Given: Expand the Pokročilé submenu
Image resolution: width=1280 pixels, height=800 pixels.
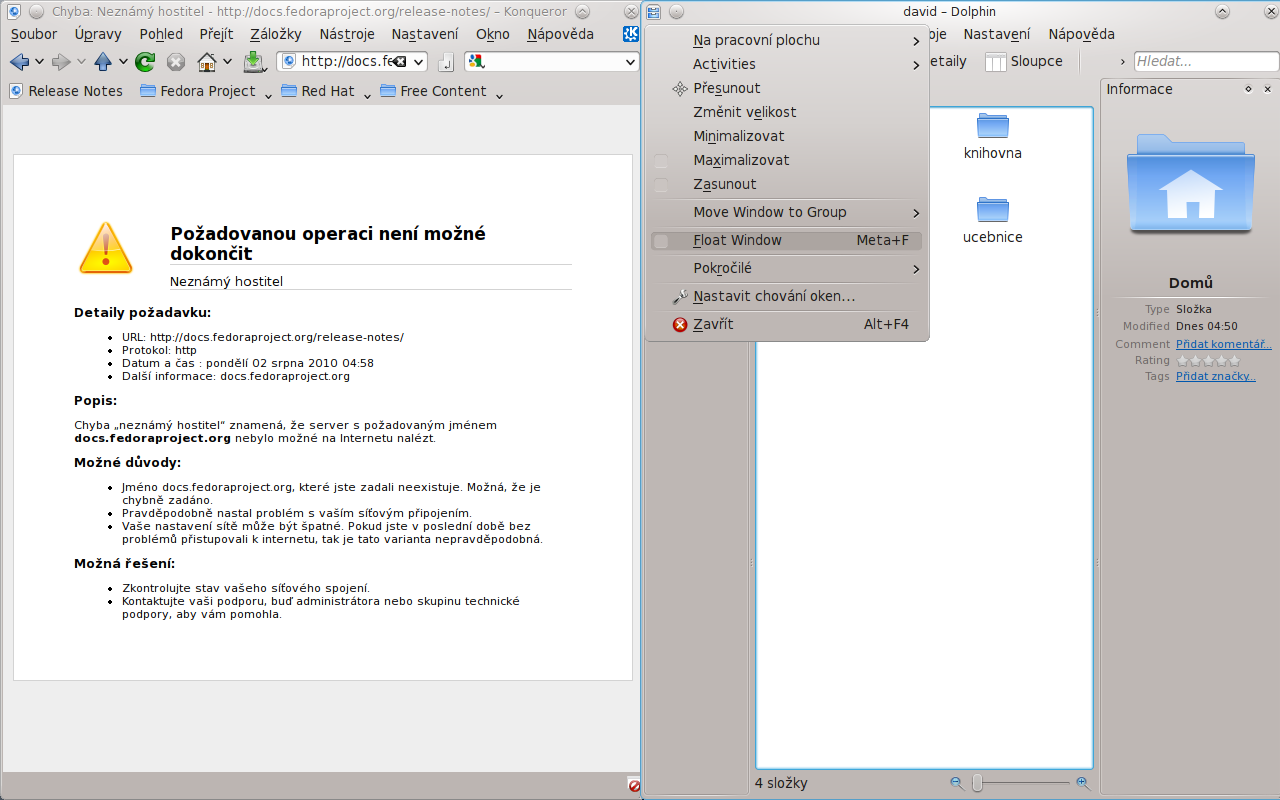Looking at the screenshot, I should coord(787,268).
